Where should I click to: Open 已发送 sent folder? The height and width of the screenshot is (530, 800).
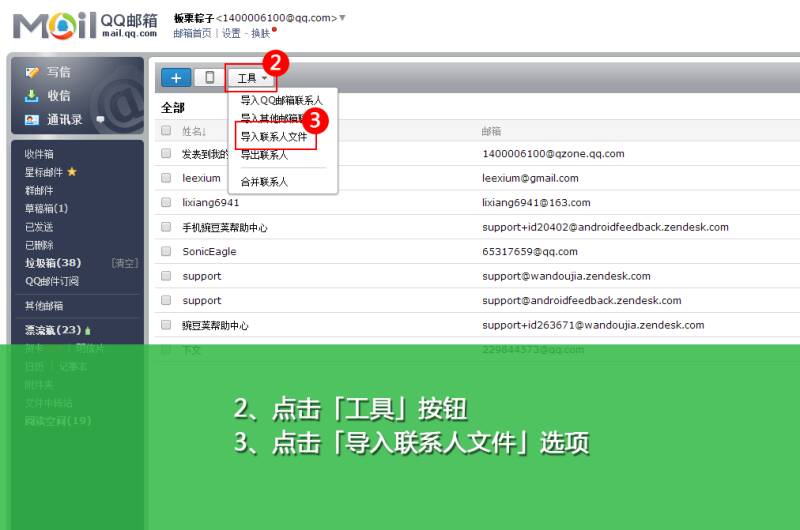point(39,227)
